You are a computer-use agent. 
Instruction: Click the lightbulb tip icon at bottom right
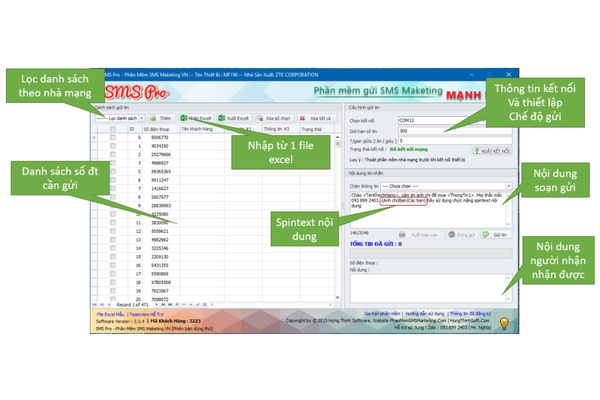click(504, 323)
